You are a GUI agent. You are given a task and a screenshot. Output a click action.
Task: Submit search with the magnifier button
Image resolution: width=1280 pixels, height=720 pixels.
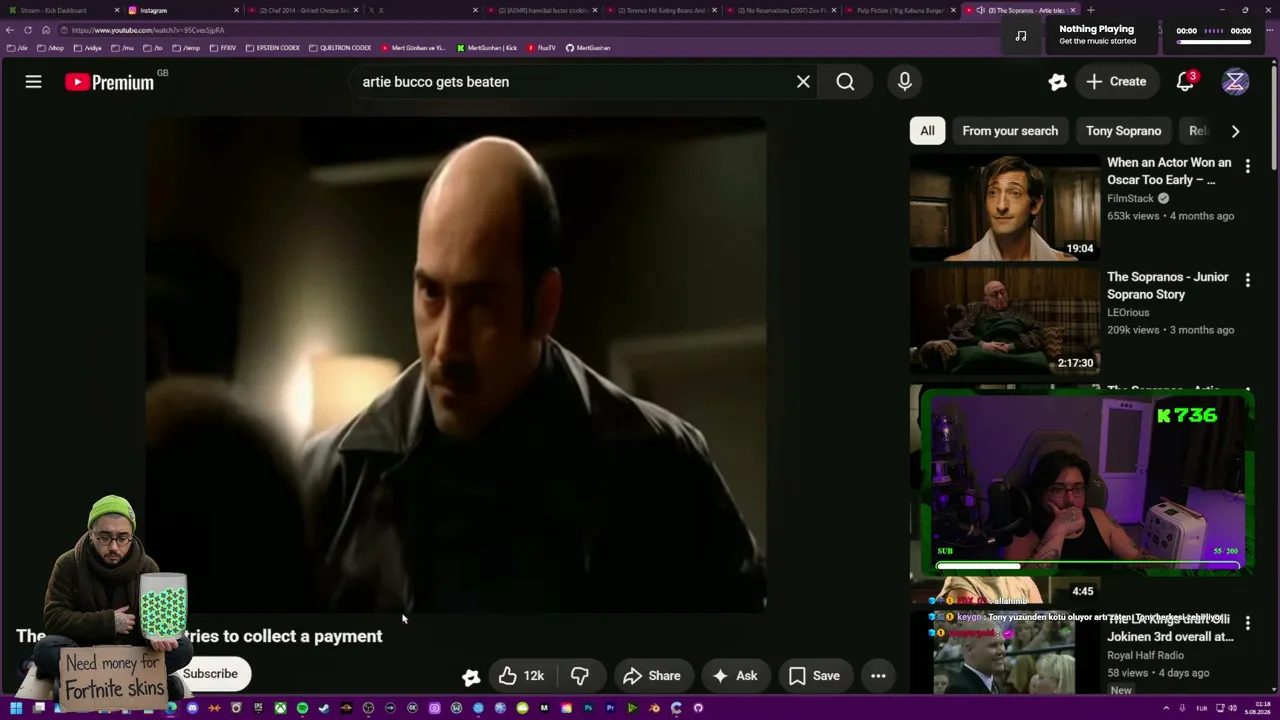(845, 82)
